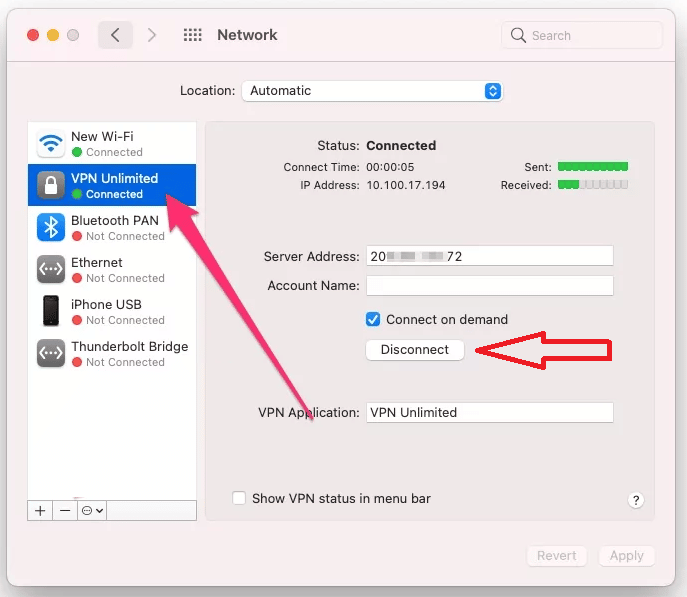Screen dimensions: 687x597
Task: Go back with the left chevron button
Action: click(115, 35)
